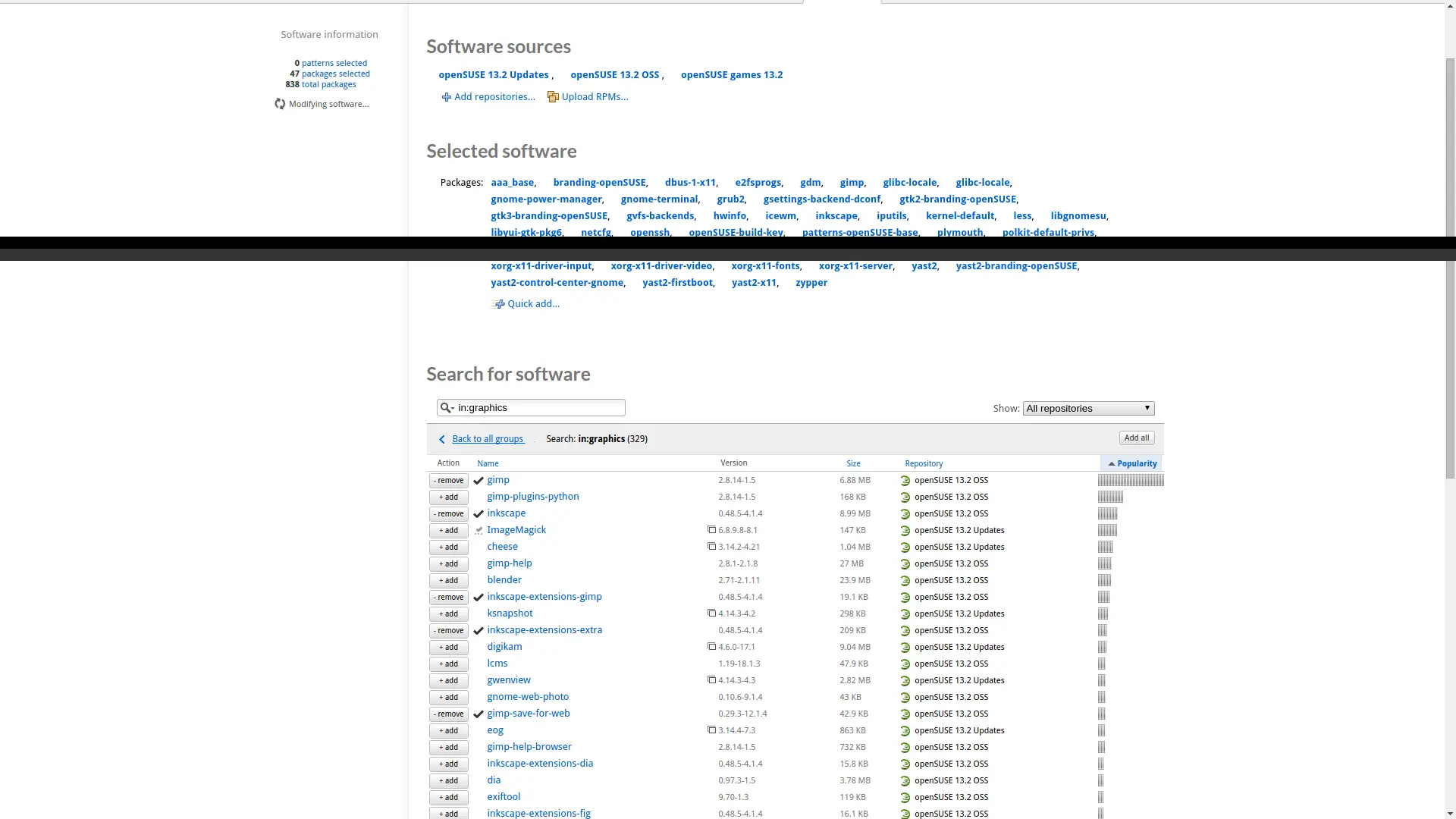Click the repository icon in the digikam row
The width and height of the screenshot is (1456, 819).
(905, 648)
